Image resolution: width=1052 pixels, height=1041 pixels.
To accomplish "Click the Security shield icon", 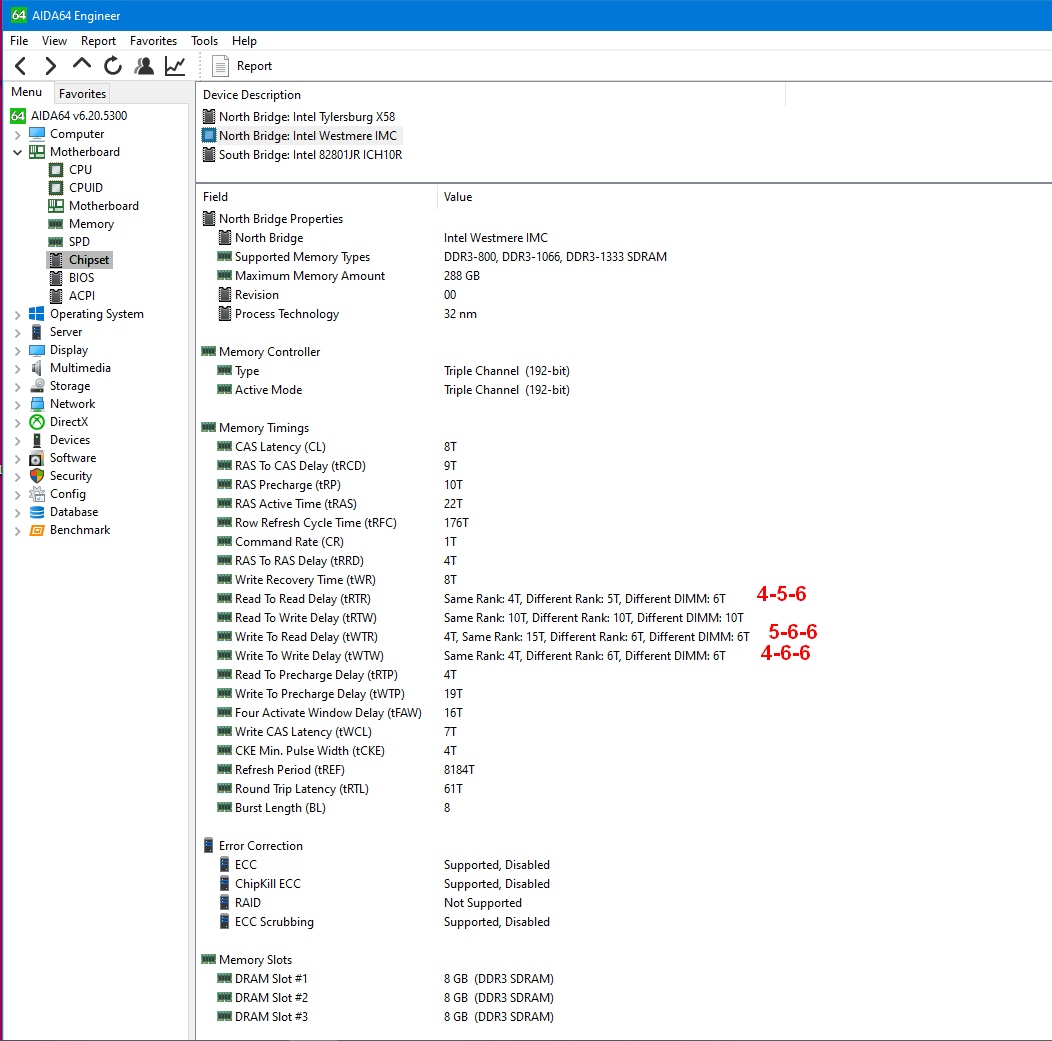I will tap(37, 476).
